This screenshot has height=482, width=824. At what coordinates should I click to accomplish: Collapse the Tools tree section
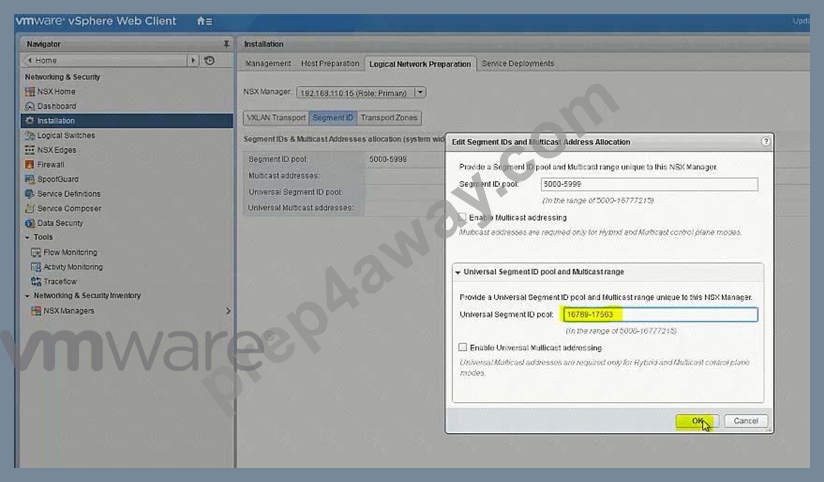27,238
